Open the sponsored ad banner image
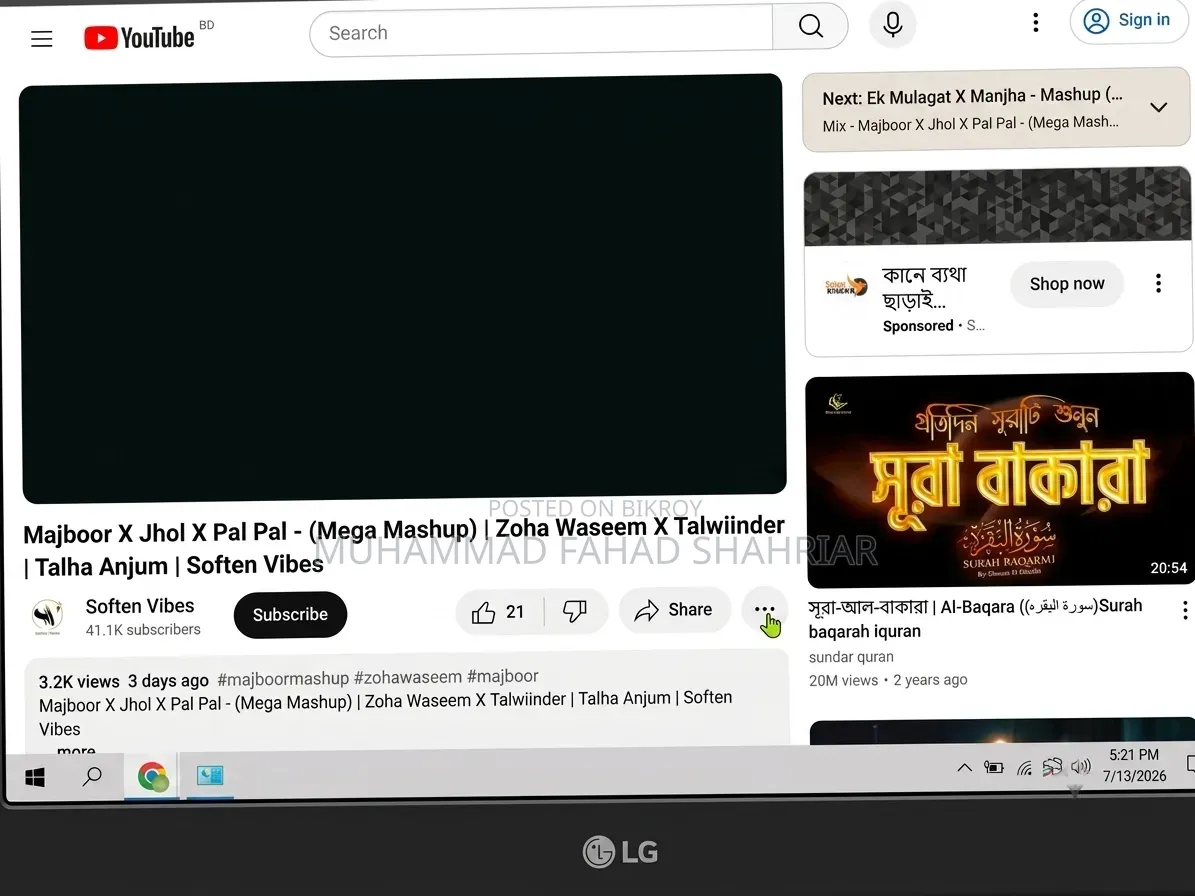Screen dimensions: 1195x896 point(997,206)
